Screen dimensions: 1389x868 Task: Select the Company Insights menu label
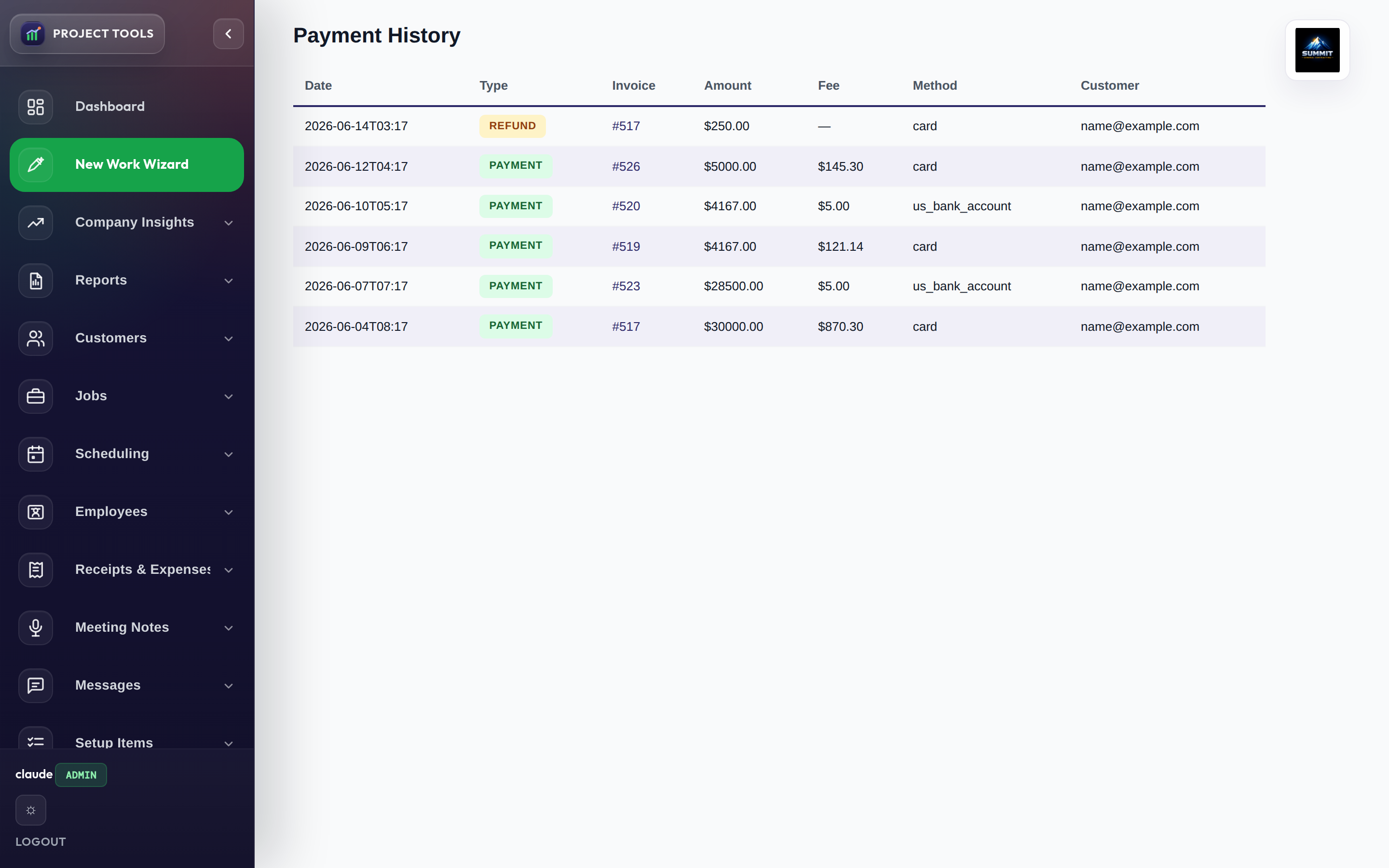click(134, 222)
